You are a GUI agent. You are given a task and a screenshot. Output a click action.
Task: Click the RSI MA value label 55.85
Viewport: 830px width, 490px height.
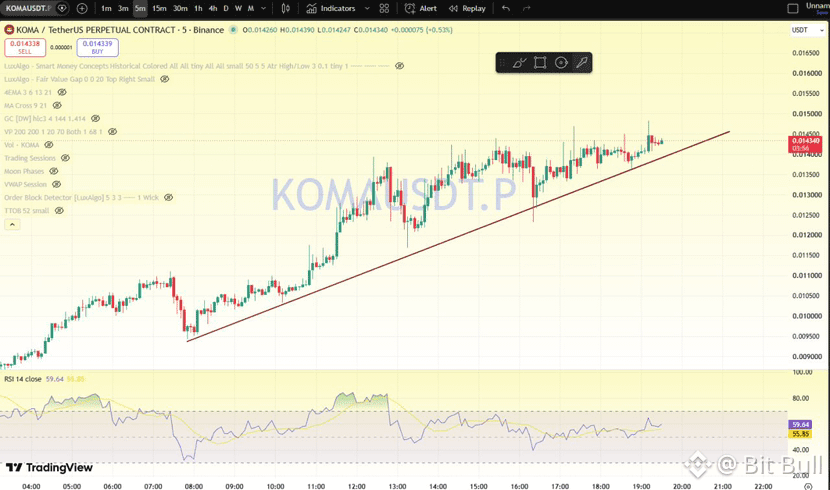coord(800,434)
